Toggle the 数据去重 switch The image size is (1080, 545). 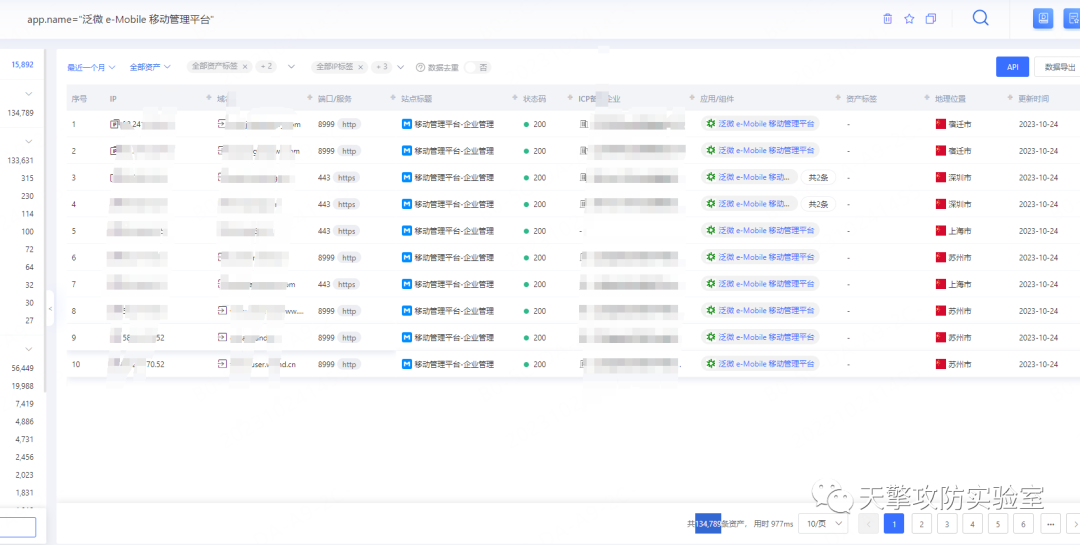tap(477, 67)
